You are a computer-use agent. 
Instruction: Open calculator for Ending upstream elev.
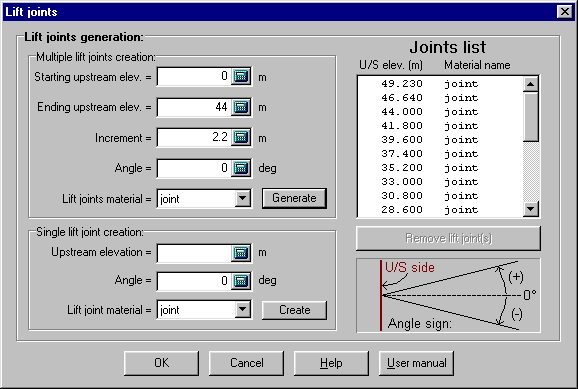[x=241, y=107]
